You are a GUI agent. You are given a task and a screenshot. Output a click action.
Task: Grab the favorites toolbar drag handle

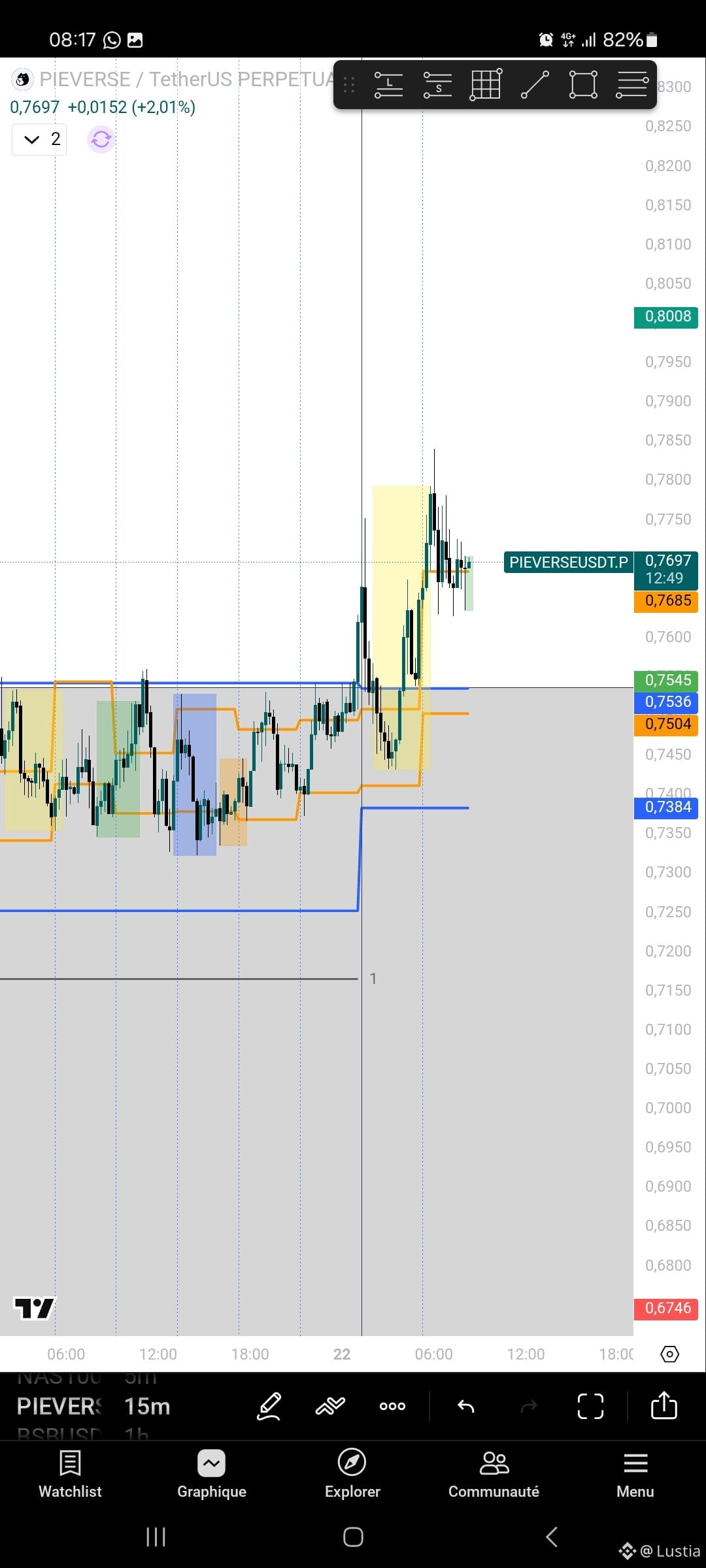point(348,85)
